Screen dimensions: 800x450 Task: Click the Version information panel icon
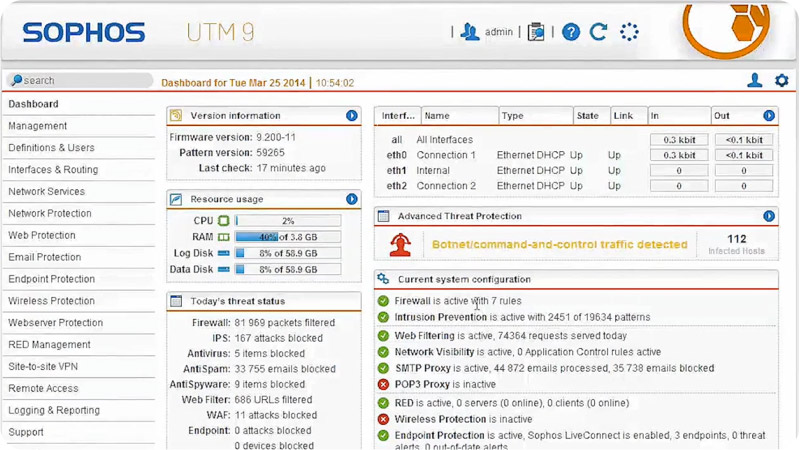coord(176,115)
